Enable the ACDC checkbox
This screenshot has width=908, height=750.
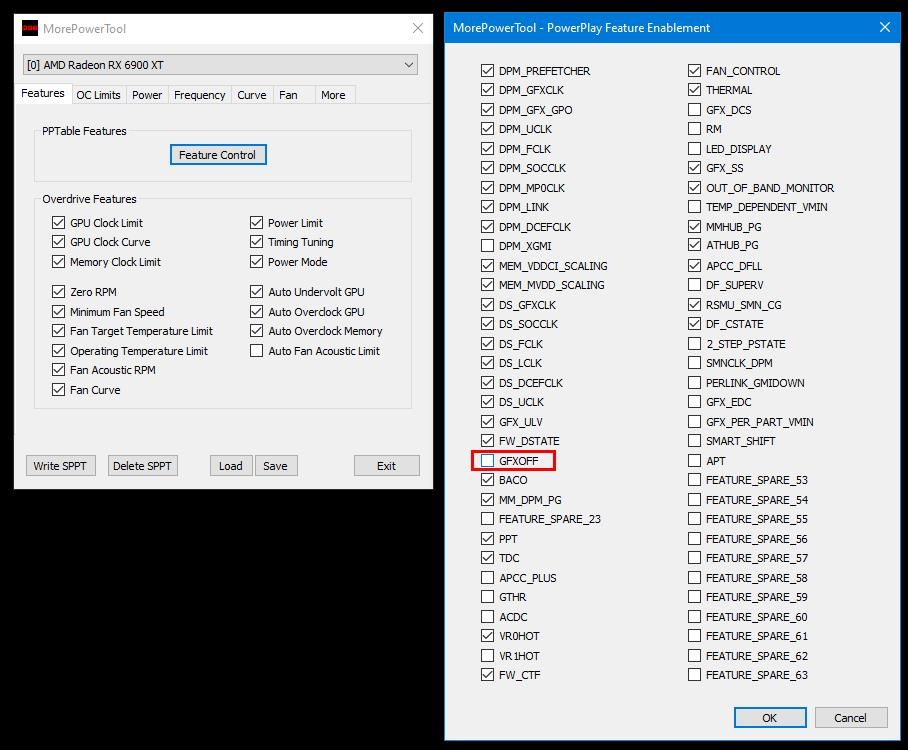[488, 617]
